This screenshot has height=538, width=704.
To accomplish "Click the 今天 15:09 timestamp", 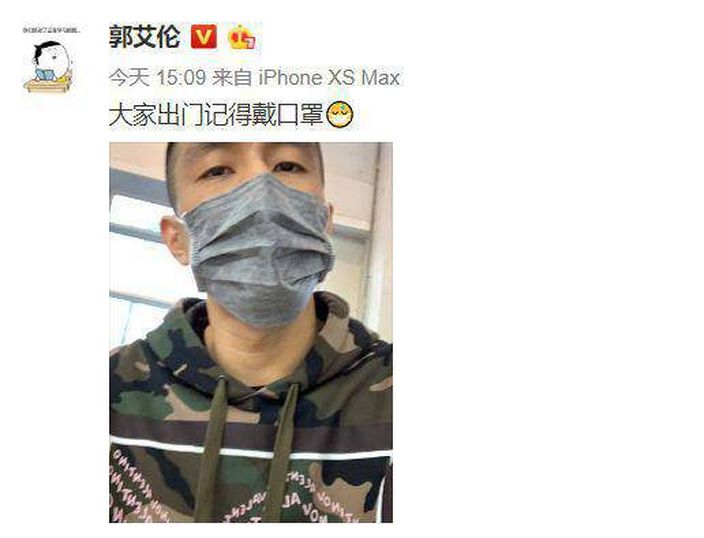I will coord(158,78).
